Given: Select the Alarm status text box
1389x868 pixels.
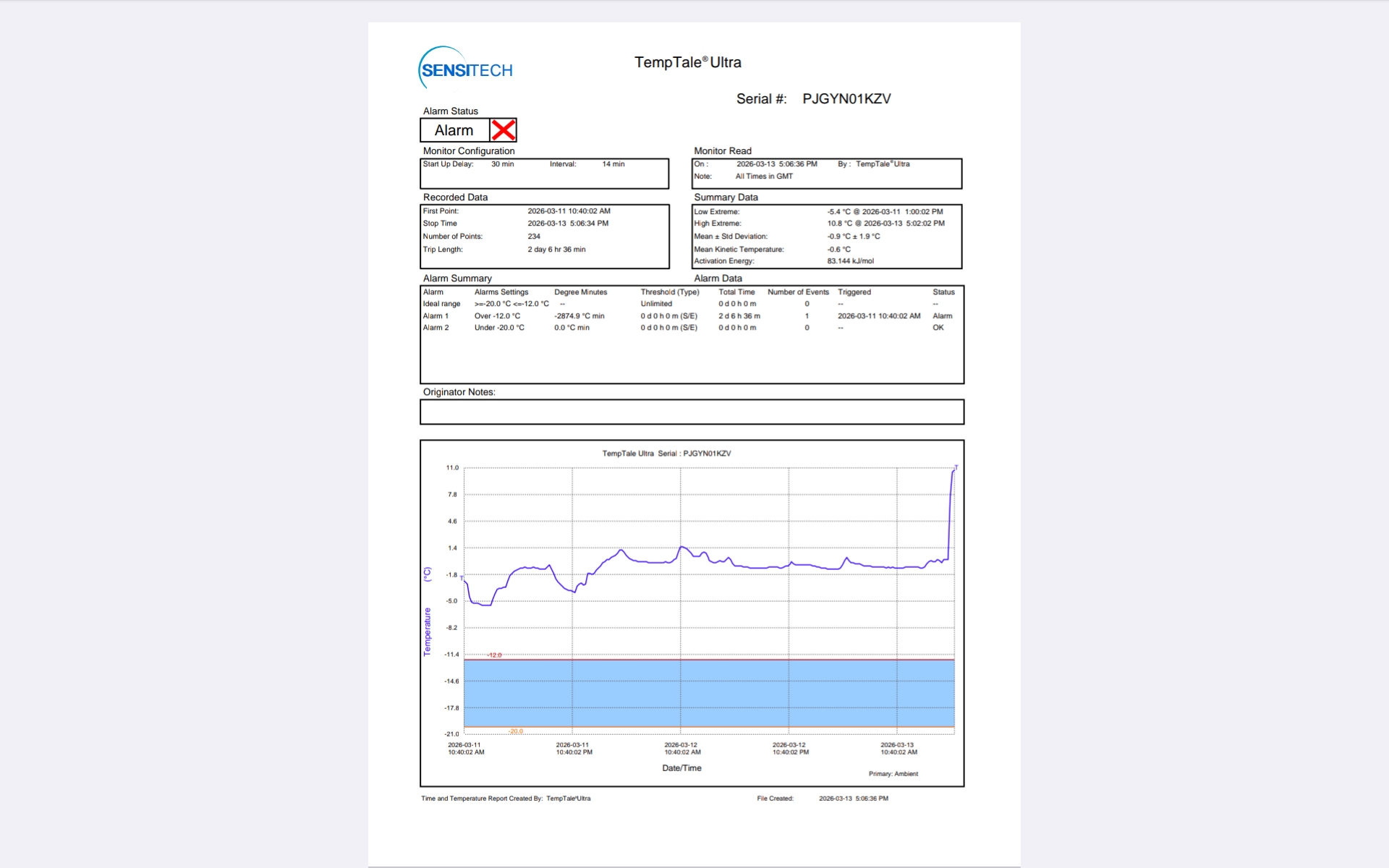Looking at the screenshot, I should click(x=454, y=130).
